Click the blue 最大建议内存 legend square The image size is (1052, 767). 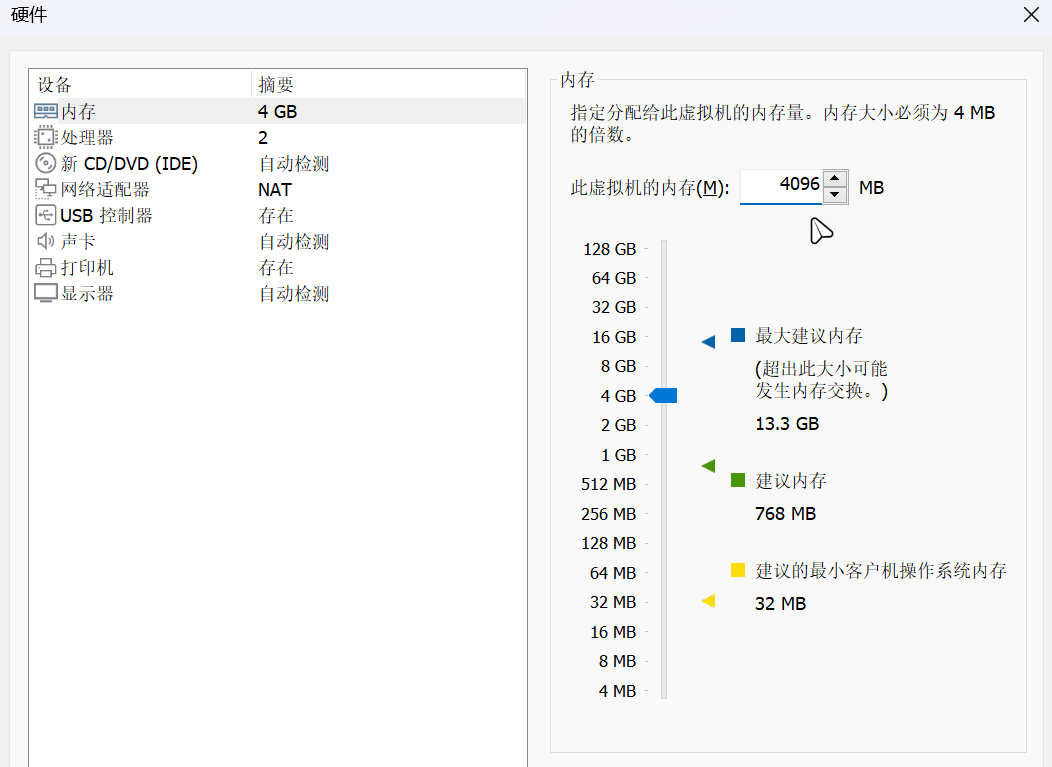tap(738, 335)
